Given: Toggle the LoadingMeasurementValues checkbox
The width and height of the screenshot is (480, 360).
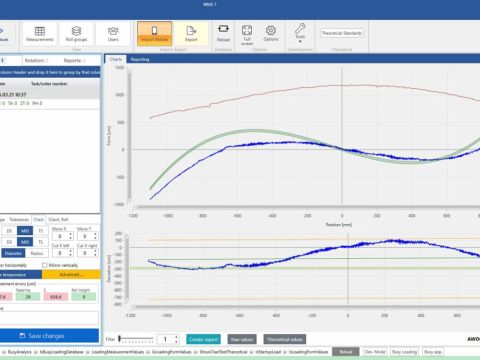Looking at the screenshot, I should pos(88,352).
